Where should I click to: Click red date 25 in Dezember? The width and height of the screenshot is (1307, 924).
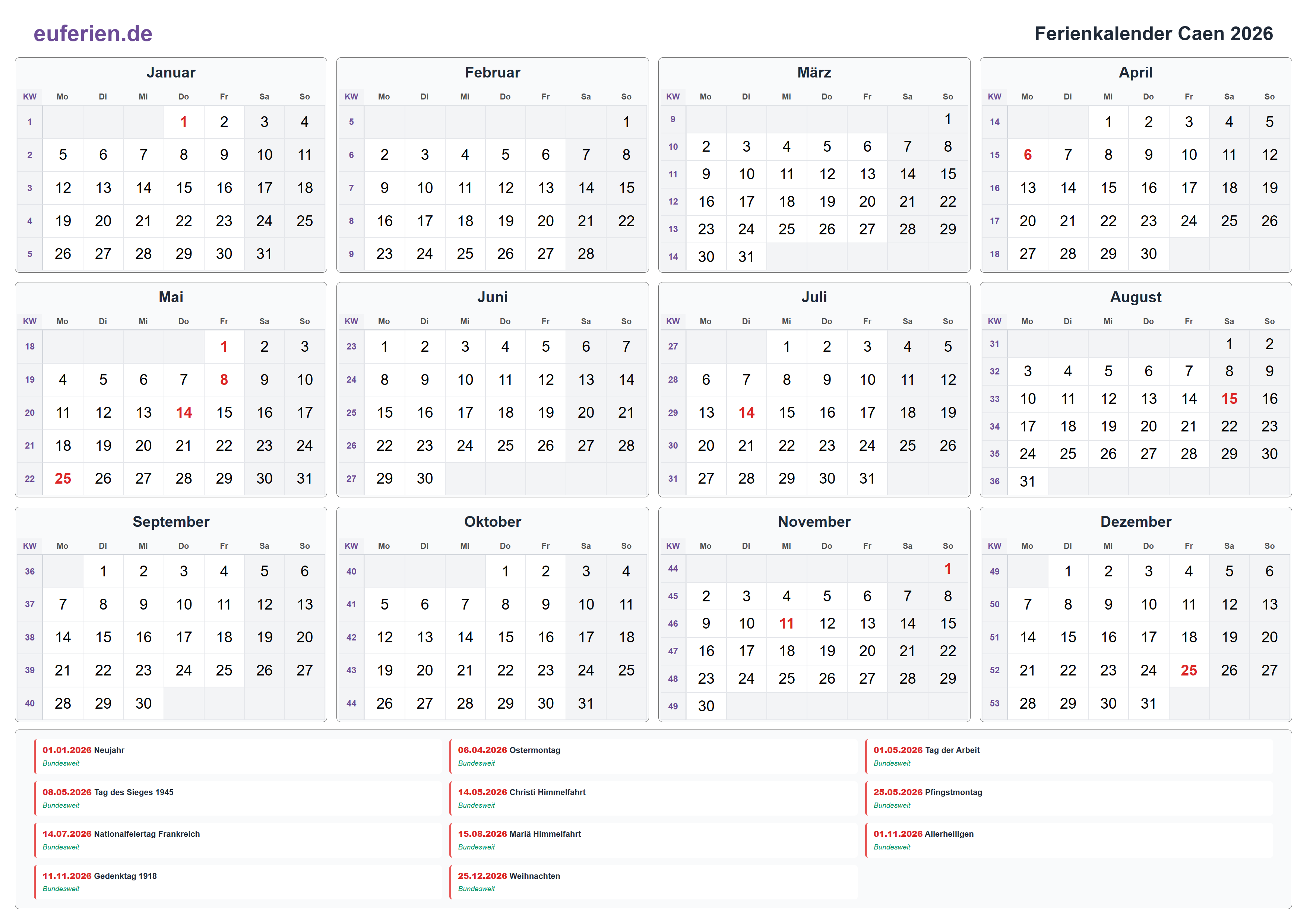tap(1189, 671)
